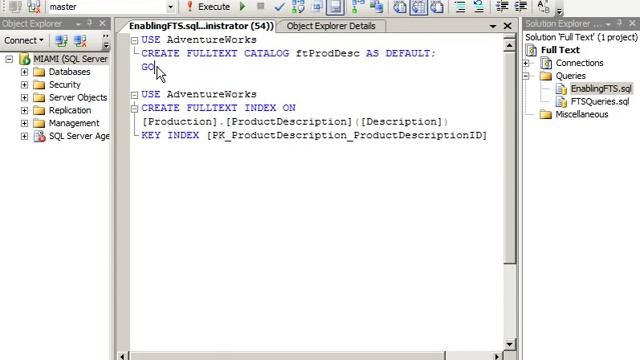This screenshot has width=640, height=360.
Task: Expand the Management folder
Action: [x=24, y=123]
